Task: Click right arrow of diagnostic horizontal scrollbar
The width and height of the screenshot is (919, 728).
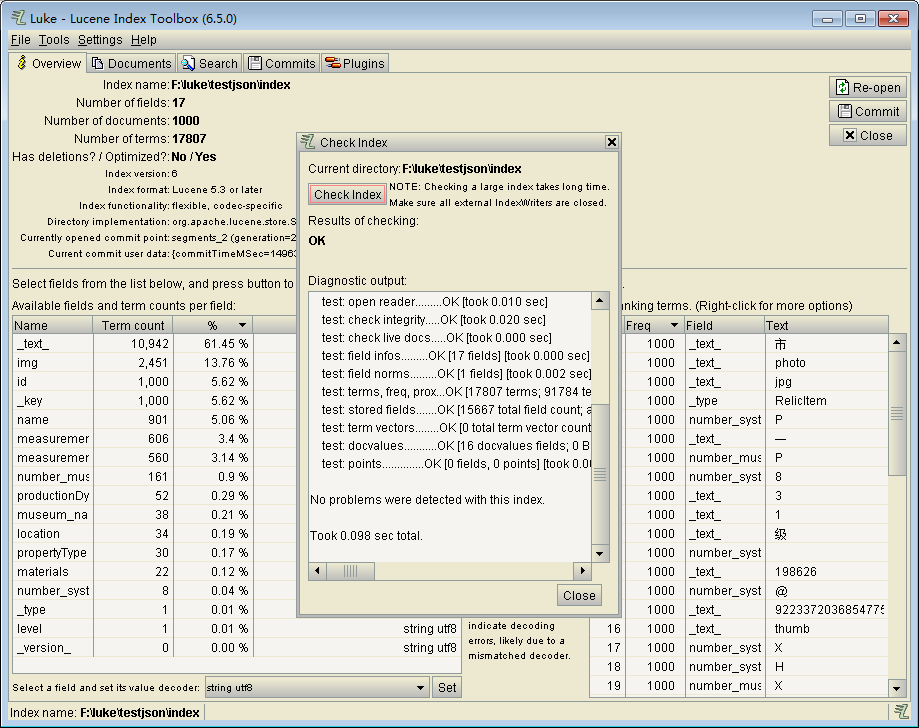Action: (x=583, y=571)
